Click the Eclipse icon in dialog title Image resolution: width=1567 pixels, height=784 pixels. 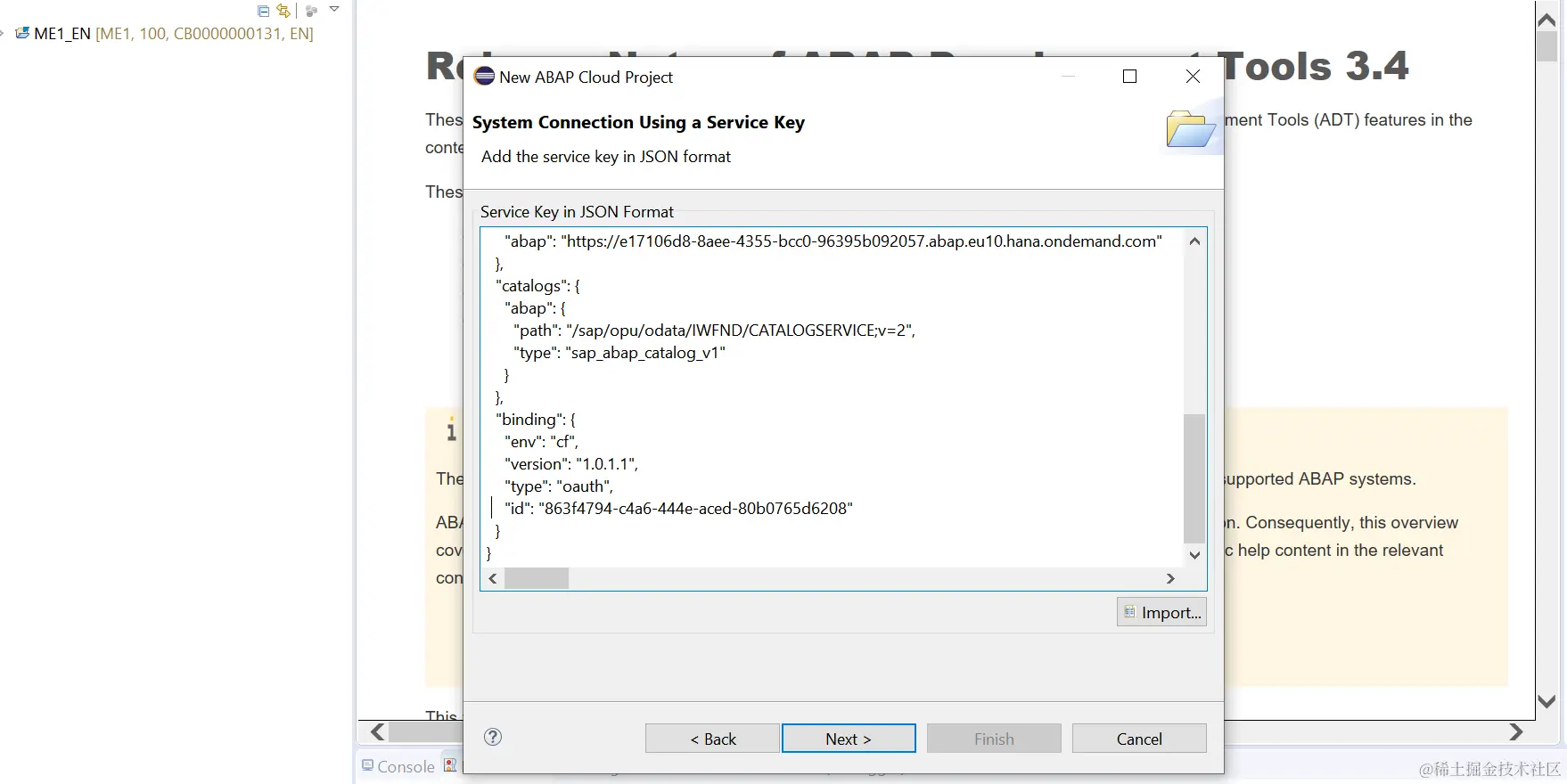(484, 77)
